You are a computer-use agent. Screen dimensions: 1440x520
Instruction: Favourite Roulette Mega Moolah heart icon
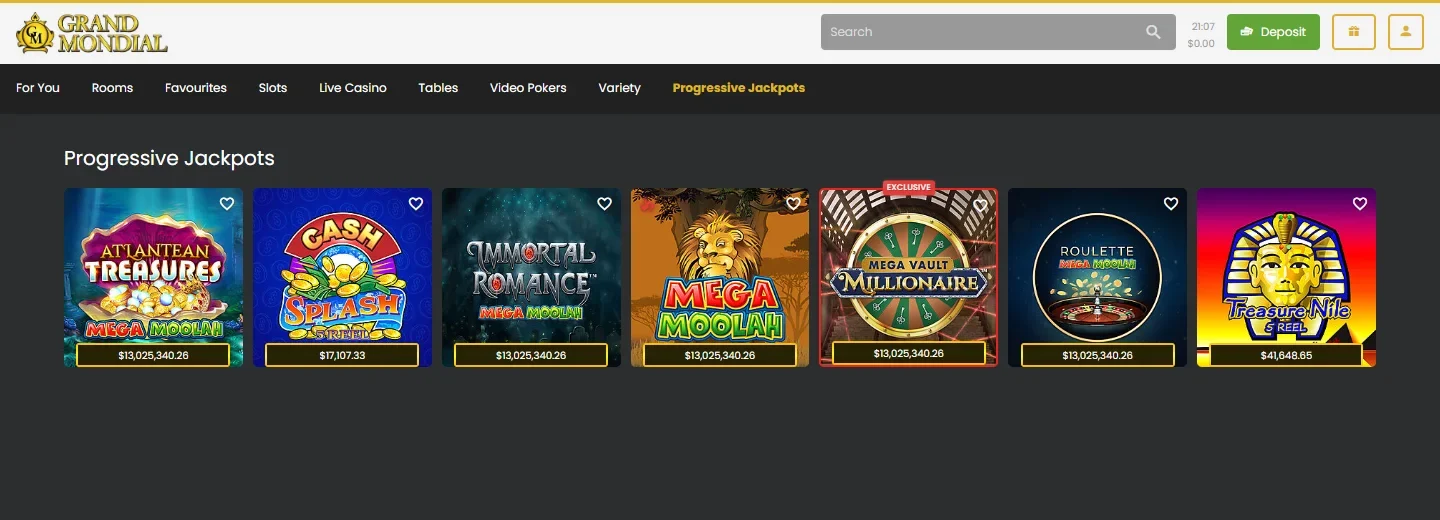pyautogui.click(x=1171, y=204)
